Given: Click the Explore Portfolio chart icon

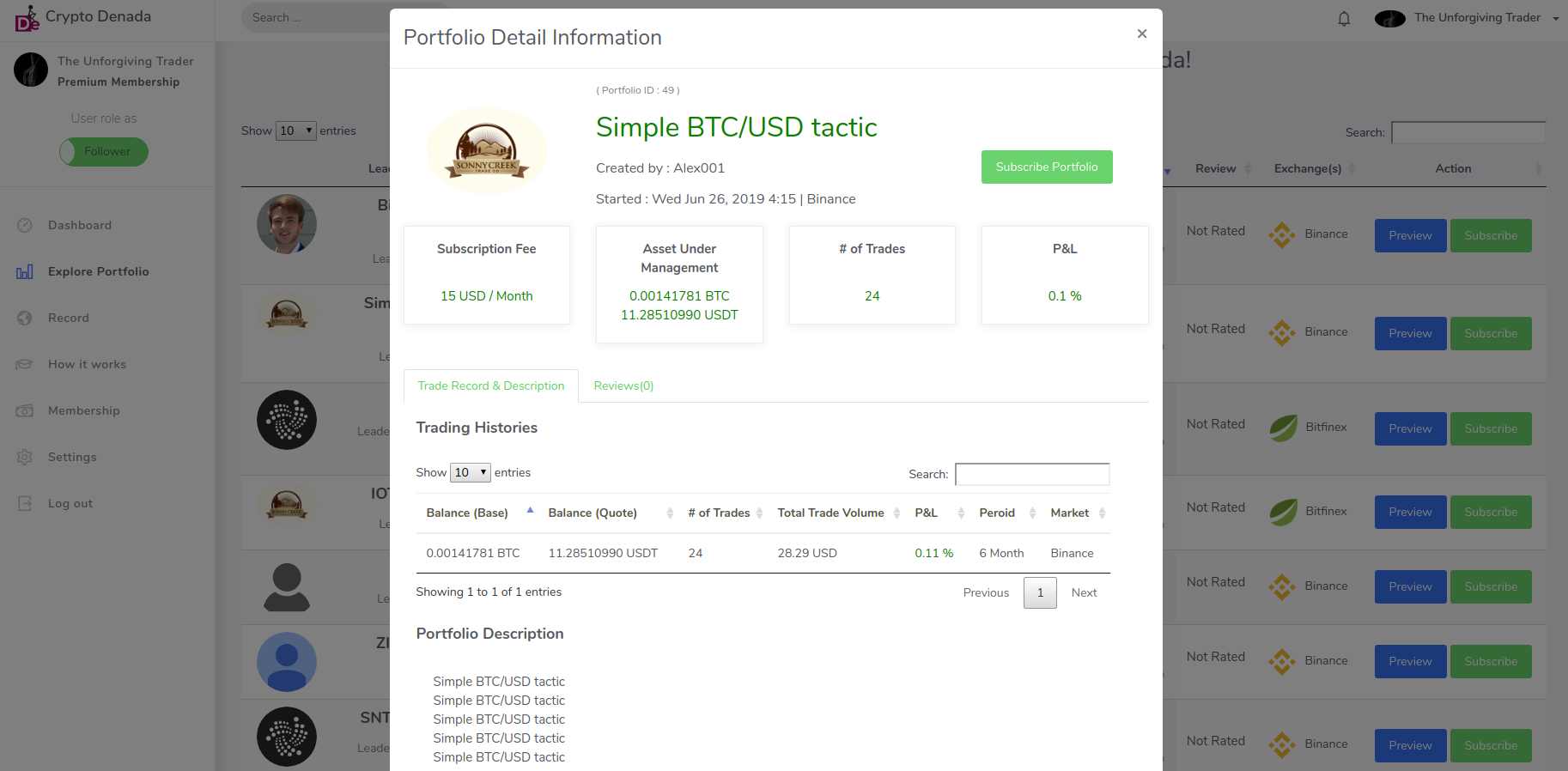Looking at the screenshot, I should pyautogui.click(x=25, y=271).
